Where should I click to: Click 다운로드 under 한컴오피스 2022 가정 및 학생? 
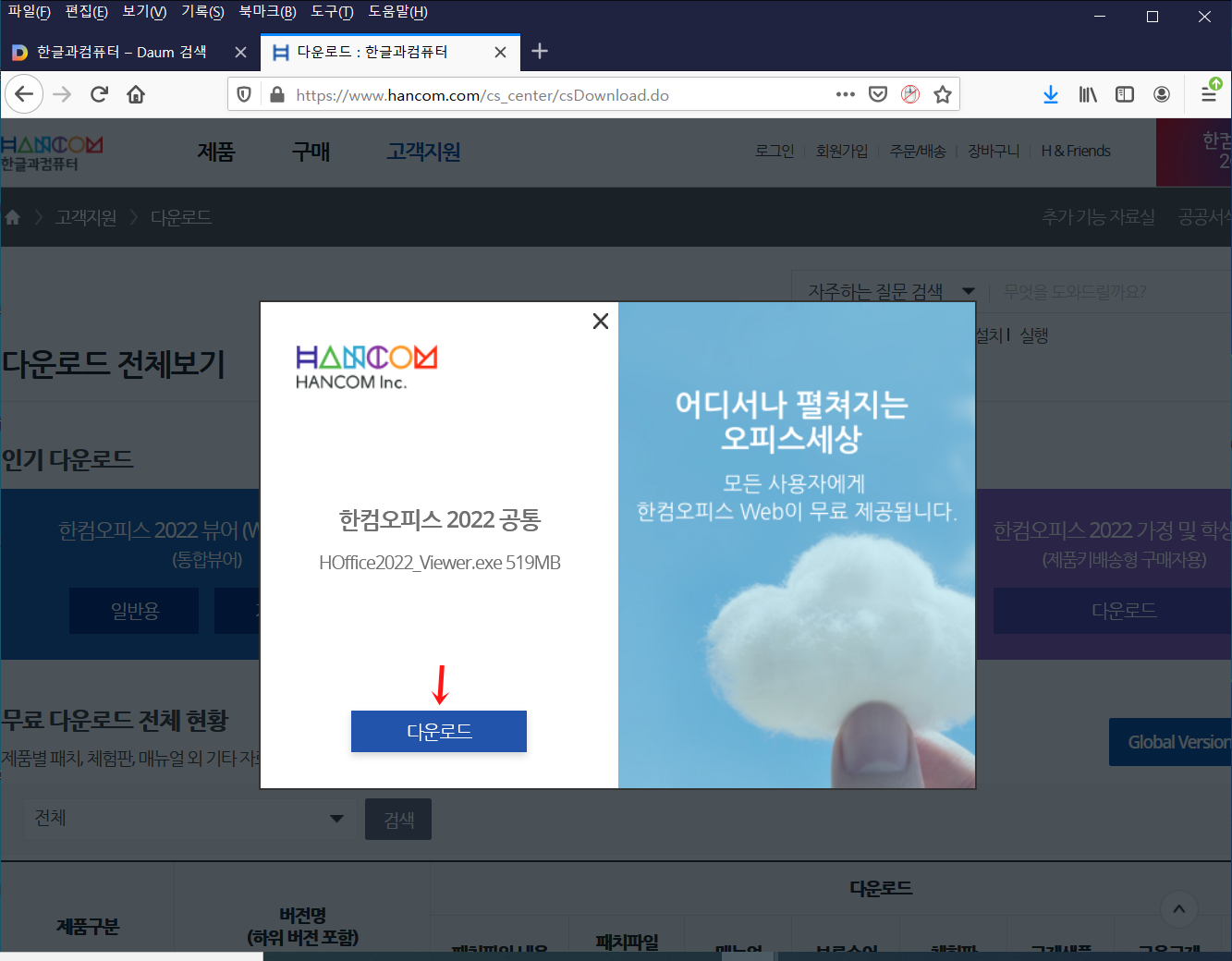tap(1113, 611)
